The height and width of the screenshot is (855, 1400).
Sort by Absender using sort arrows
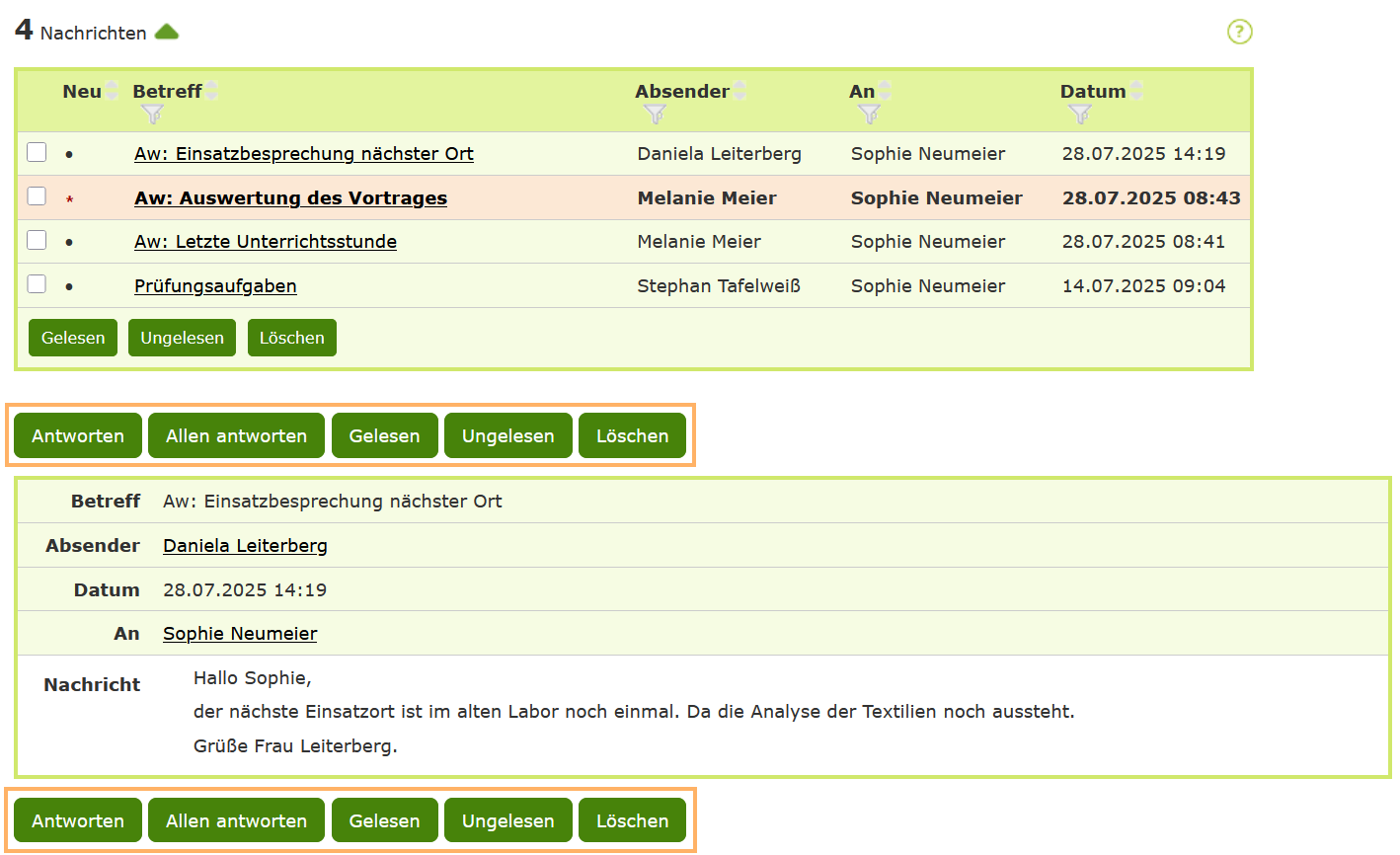click(x=739, y=91)
